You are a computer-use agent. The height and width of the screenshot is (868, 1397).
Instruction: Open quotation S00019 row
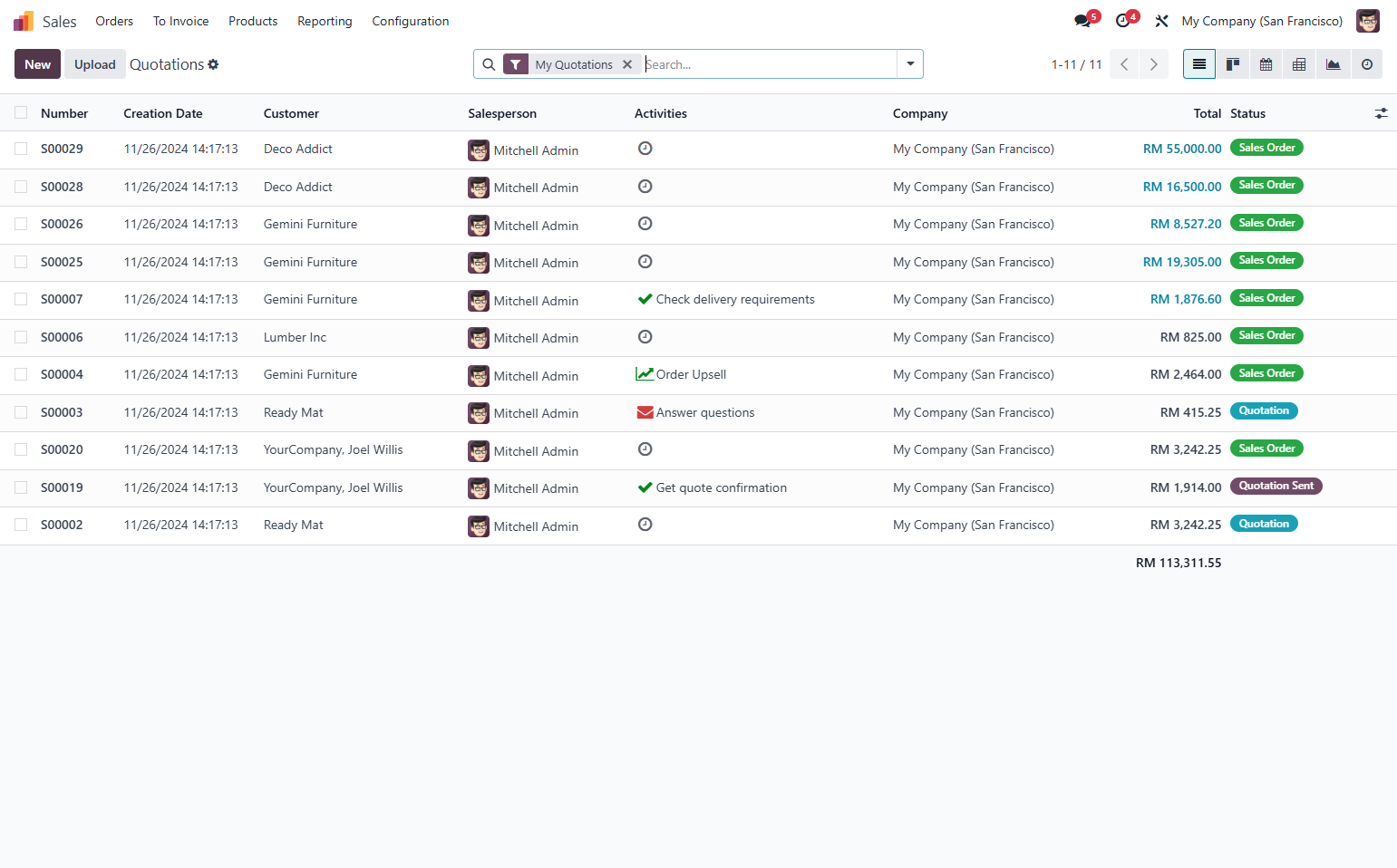(x=698, y=487)
